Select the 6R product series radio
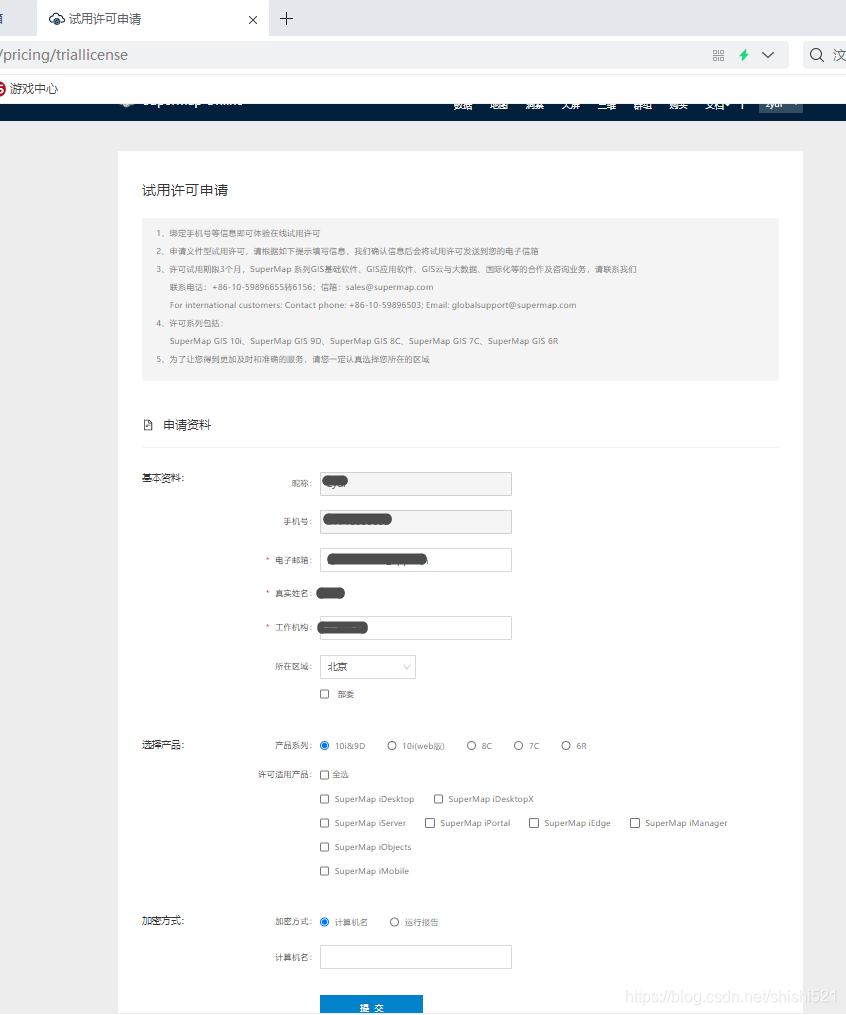The image size is (846, 1015). point(566,746)
